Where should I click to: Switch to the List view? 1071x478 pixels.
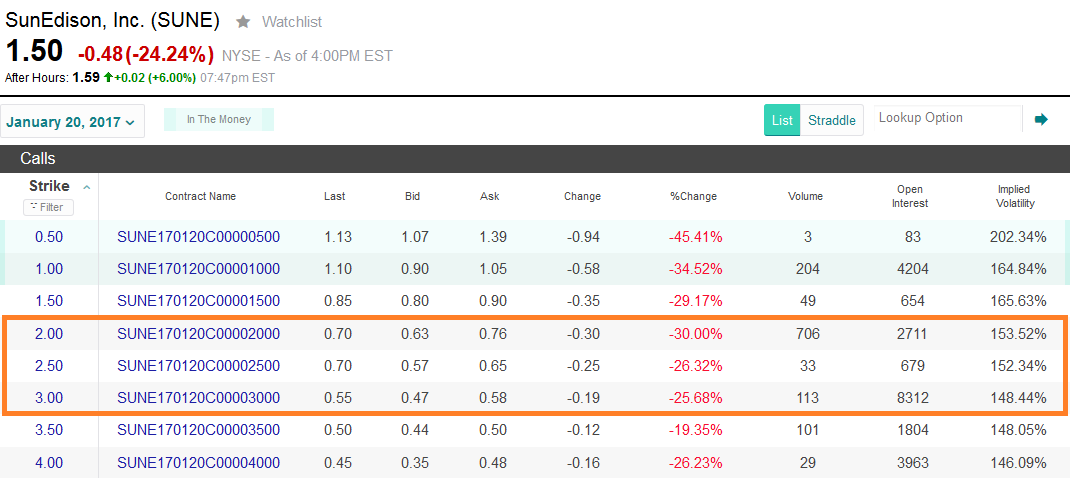pos(782,120)
